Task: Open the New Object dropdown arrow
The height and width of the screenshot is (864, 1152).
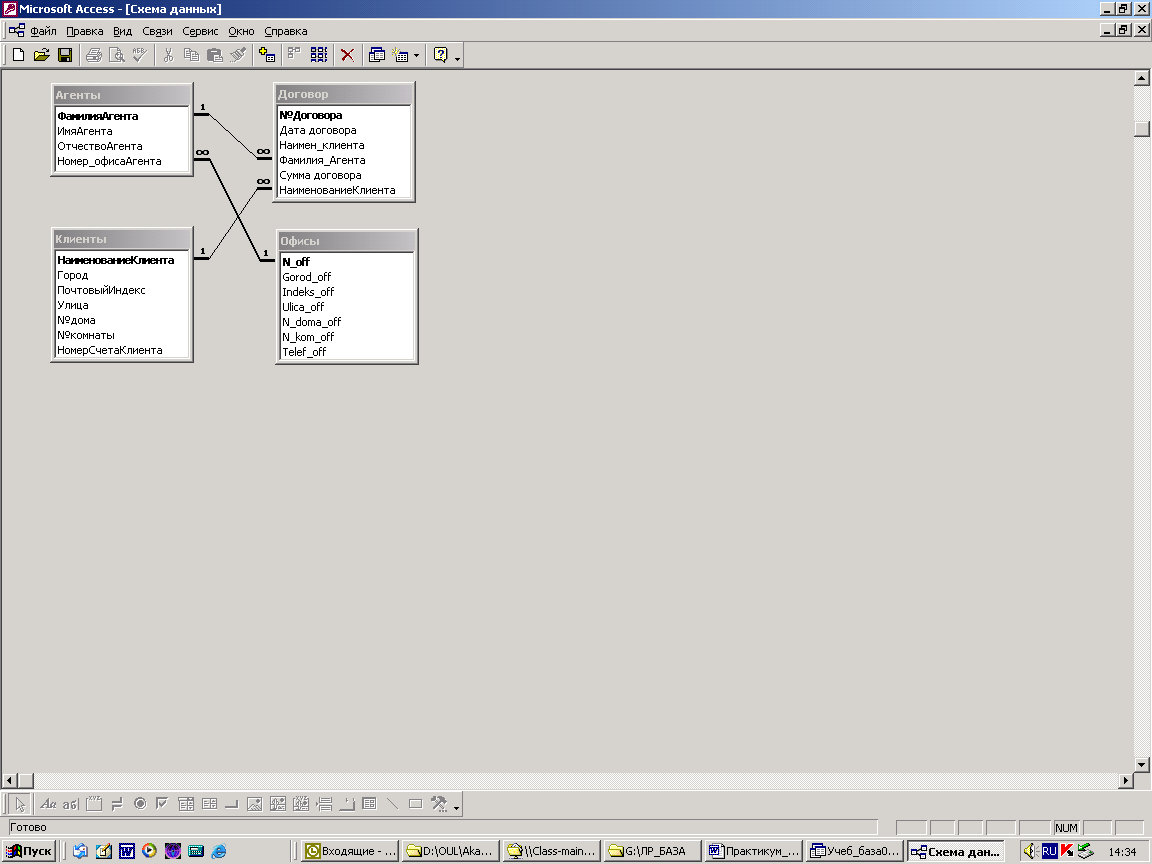Action: pyautogui.click(x=417, y=55)
